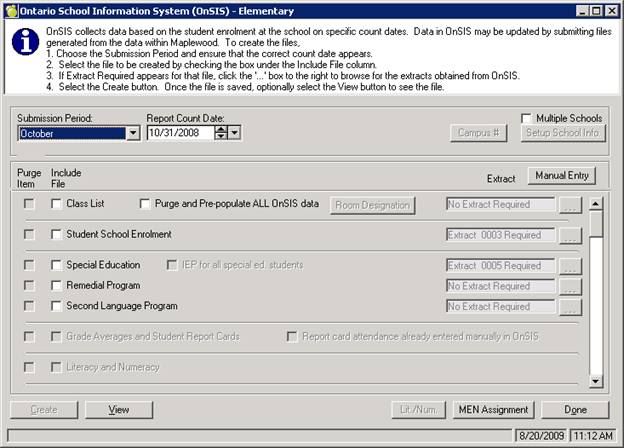Maximize the OnSIS window
This screenshot has width=624, height=448.
596,11
